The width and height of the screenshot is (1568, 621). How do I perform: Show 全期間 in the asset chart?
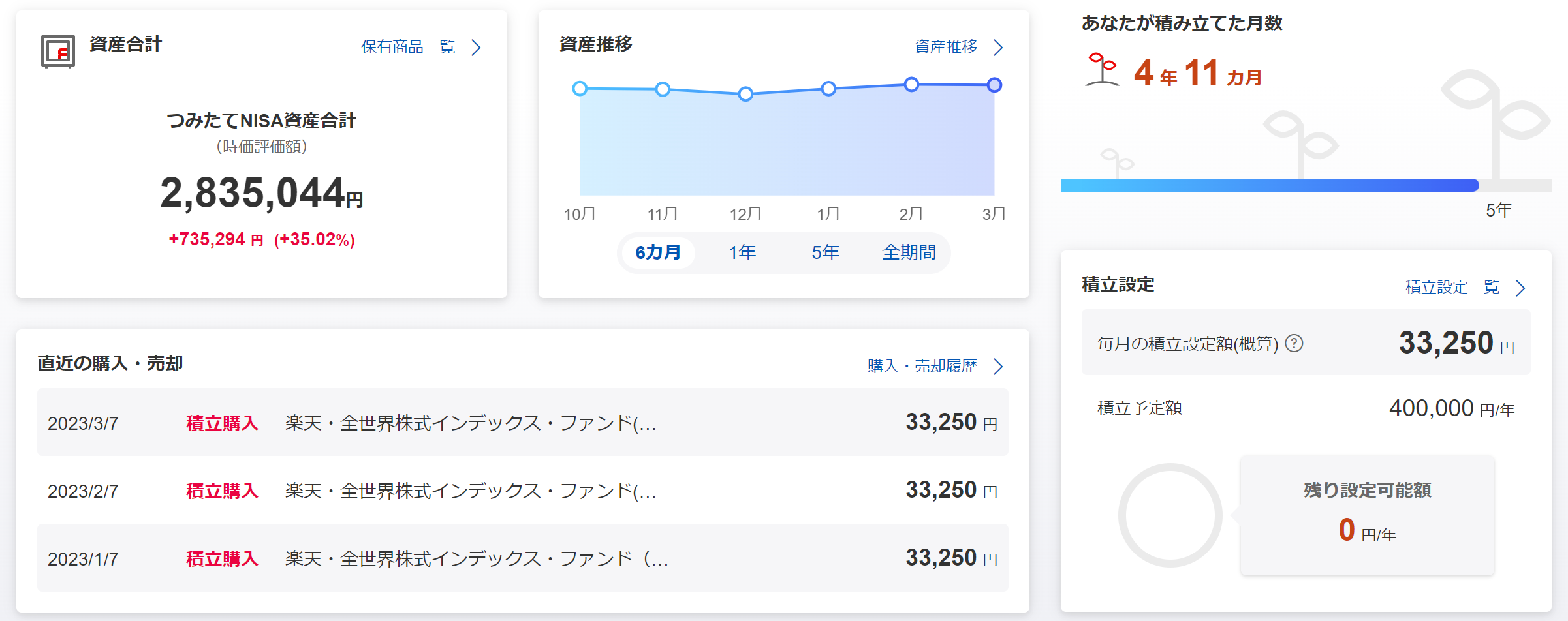[909, 252]
